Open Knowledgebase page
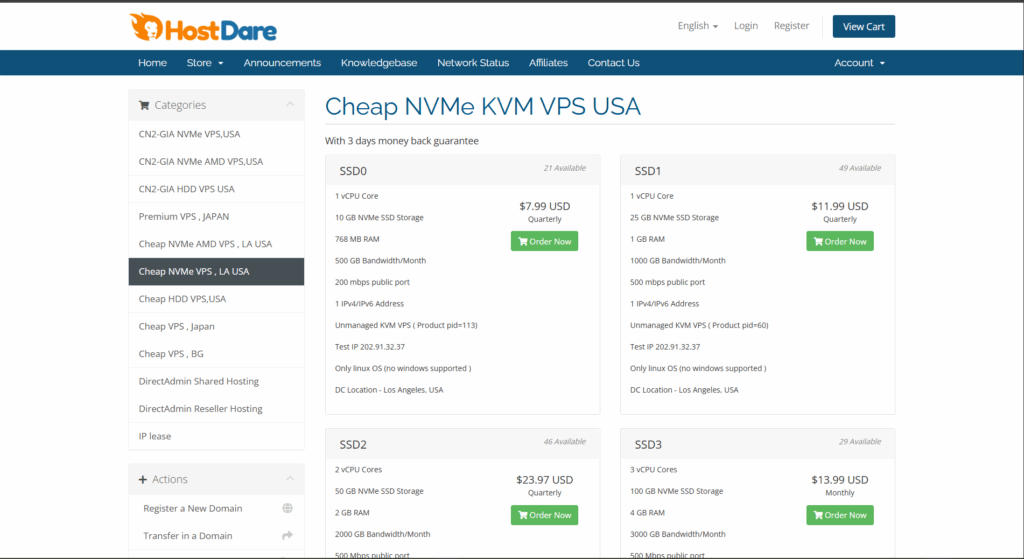Screen dimensions: 1024x559 (379, 63)
